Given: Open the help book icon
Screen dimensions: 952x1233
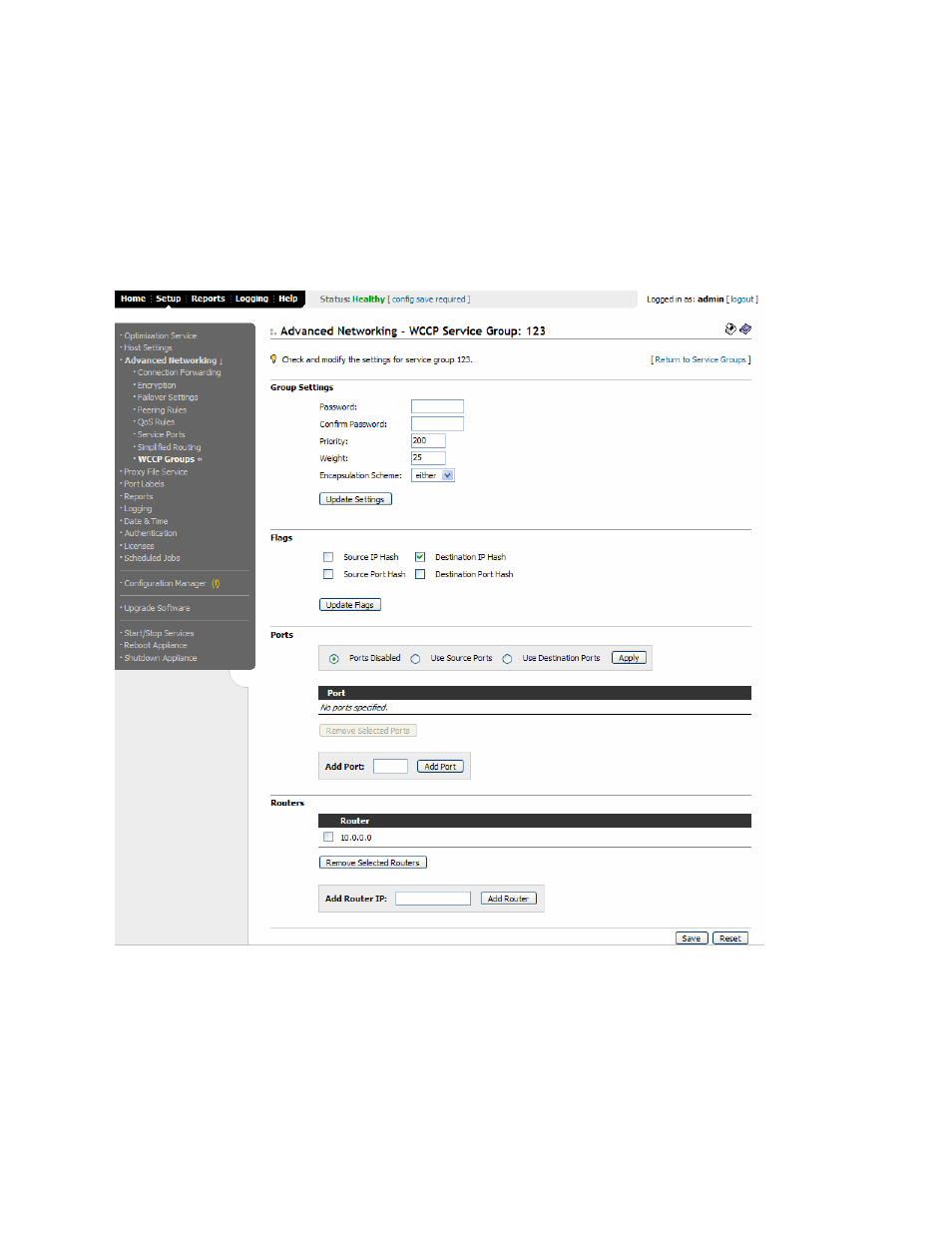Looking at the screenshot, I should [x=745, y=328].
